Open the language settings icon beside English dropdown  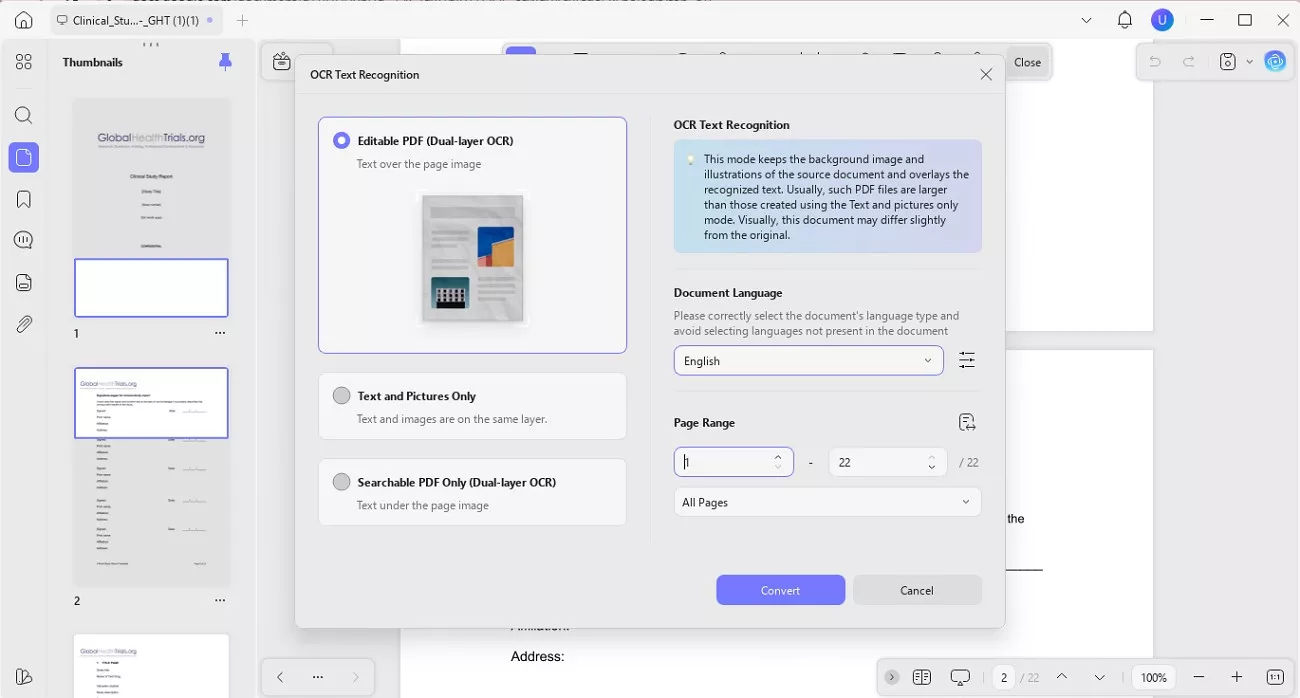coord(967,360)
